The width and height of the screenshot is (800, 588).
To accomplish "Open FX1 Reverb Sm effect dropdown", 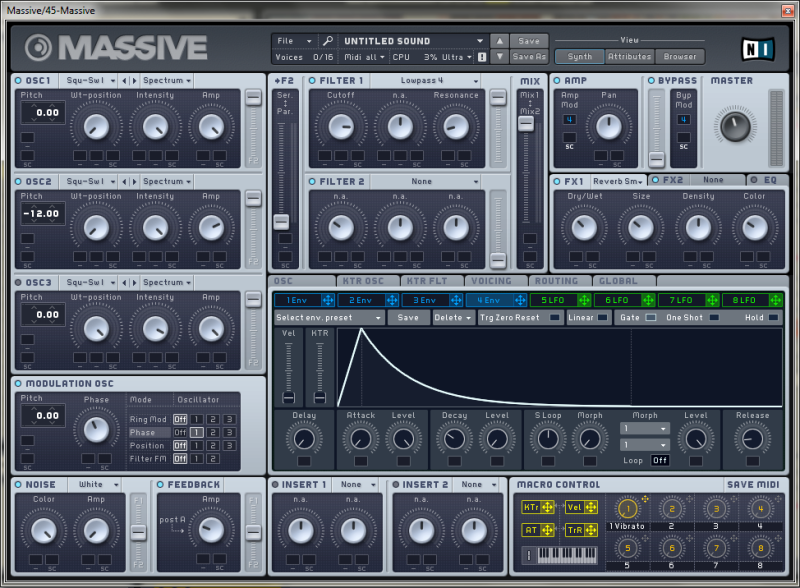I will pyautogui.click(x=618, y=181).
